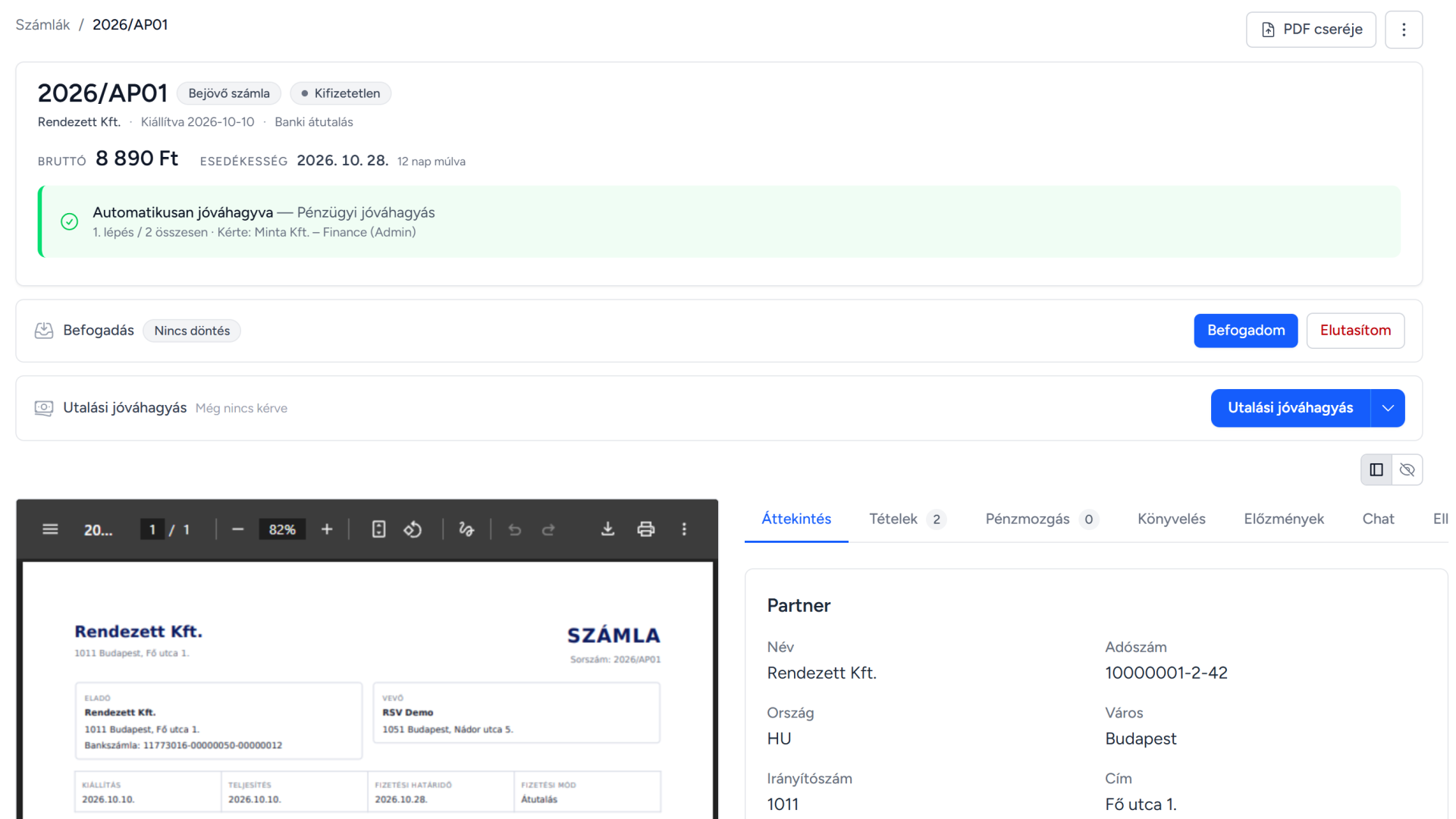1456x819 pixels.
Task: Click the Bejövő számla badge
Action: pos(229,93)
